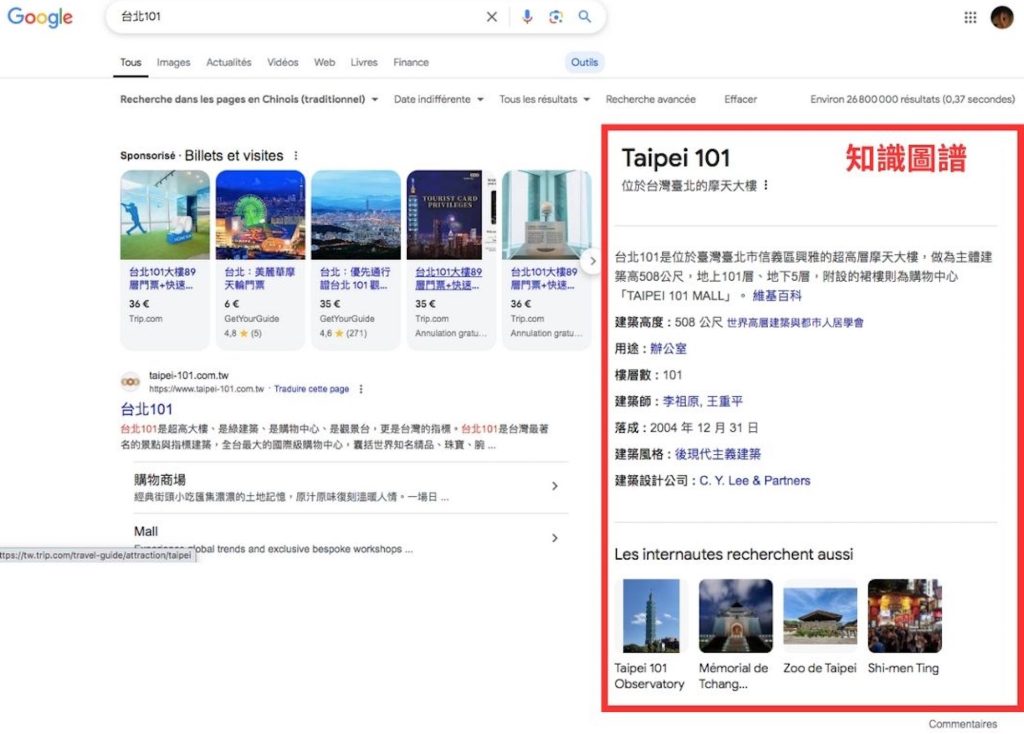
Task: Open the 維基百科 source link
Action: point(777,296)
